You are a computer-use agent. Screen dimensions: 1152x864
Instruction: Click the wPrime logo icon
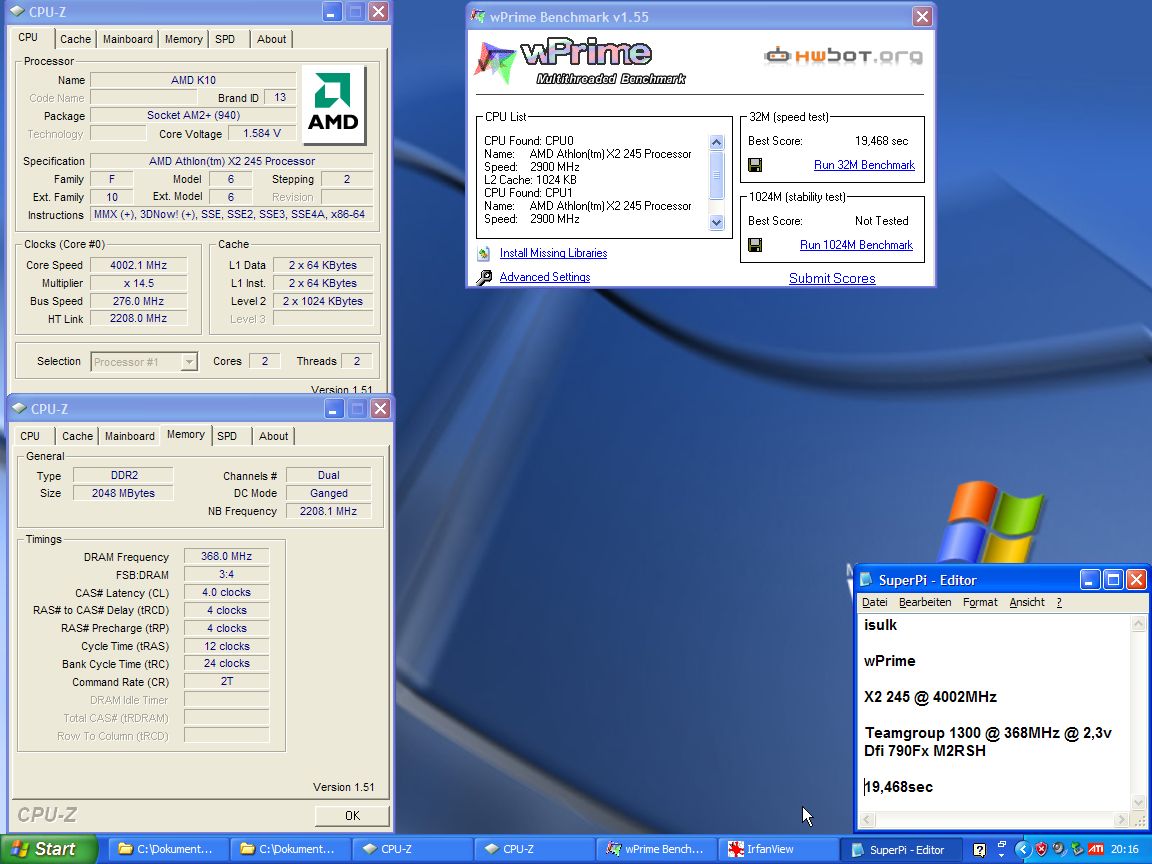pos(494,62)
